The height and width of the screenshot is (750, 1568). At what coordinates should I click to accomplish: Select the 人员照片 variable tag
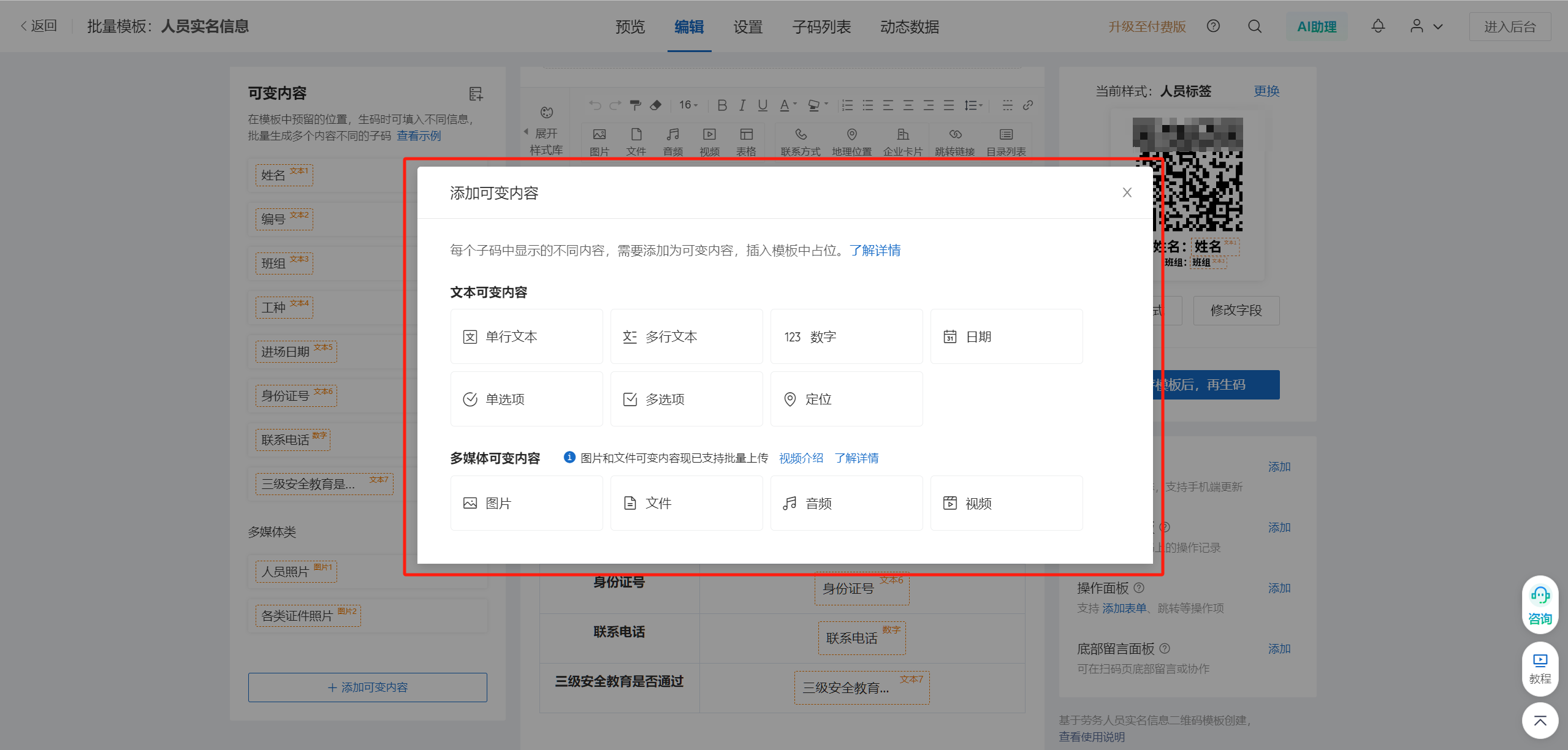tap(295, 572)
